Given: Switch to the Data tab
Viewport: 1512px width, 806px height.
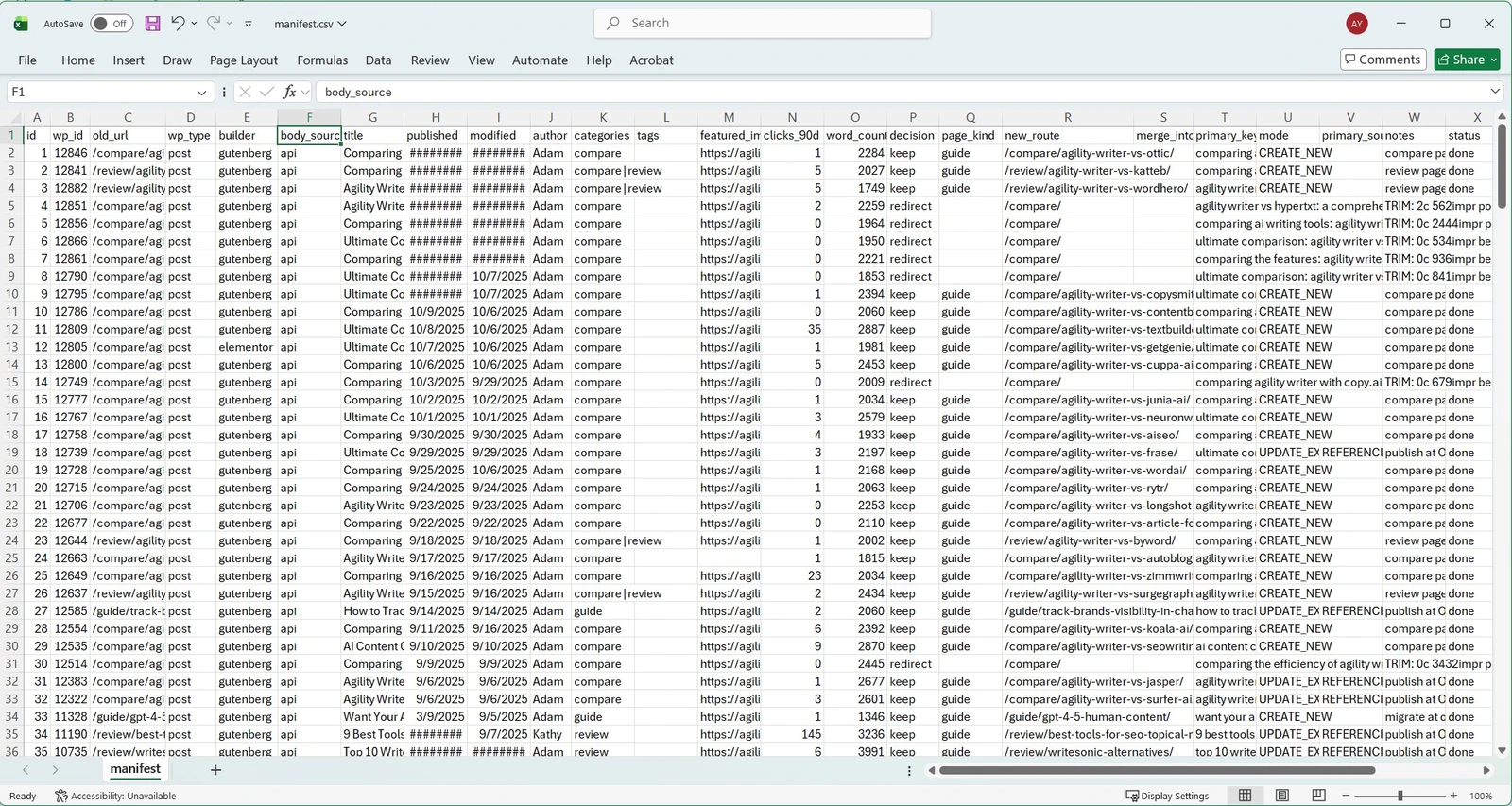Looking at the screenshot, I should coord(378,60).
